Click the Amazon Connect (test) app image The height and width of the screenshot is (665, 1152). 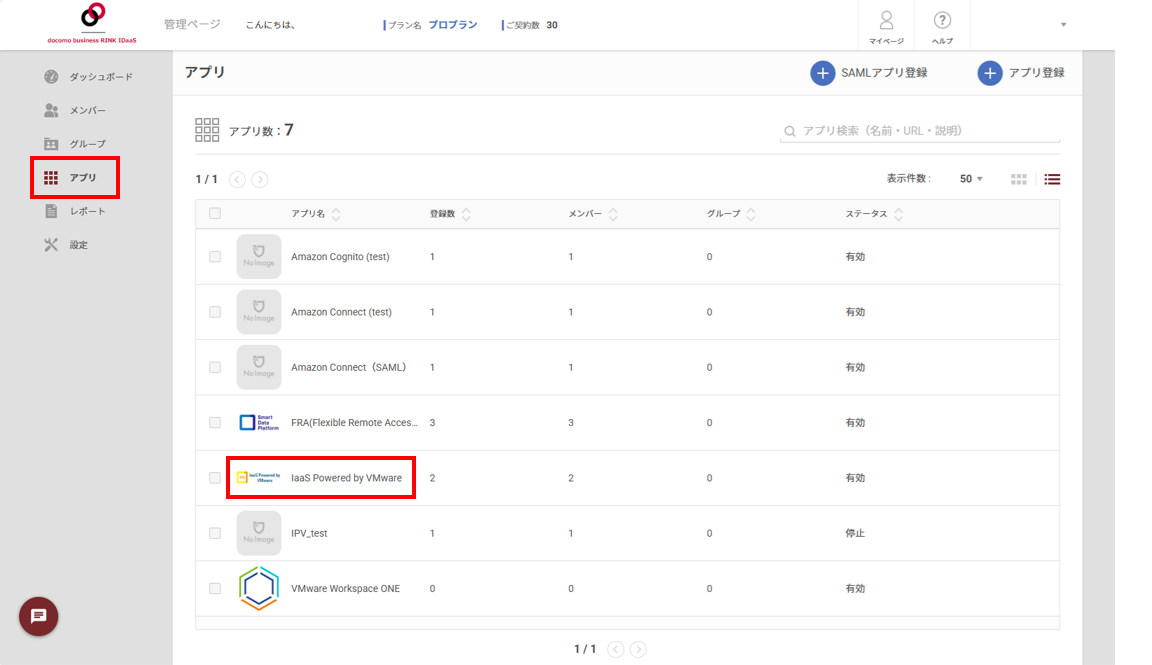(259, 312)
